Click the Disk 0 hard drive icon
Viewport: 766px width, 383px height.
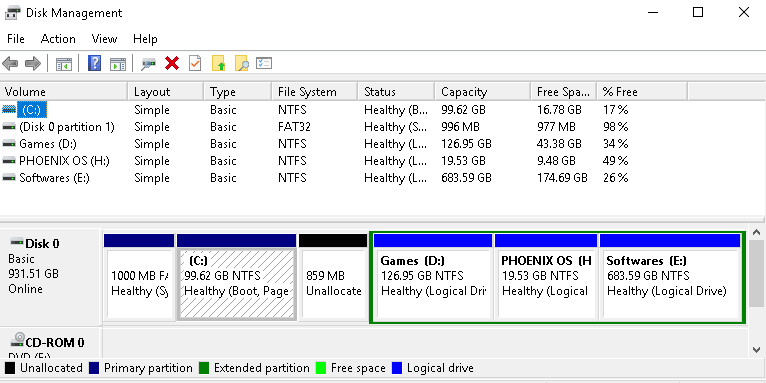[x=17, y=242]
